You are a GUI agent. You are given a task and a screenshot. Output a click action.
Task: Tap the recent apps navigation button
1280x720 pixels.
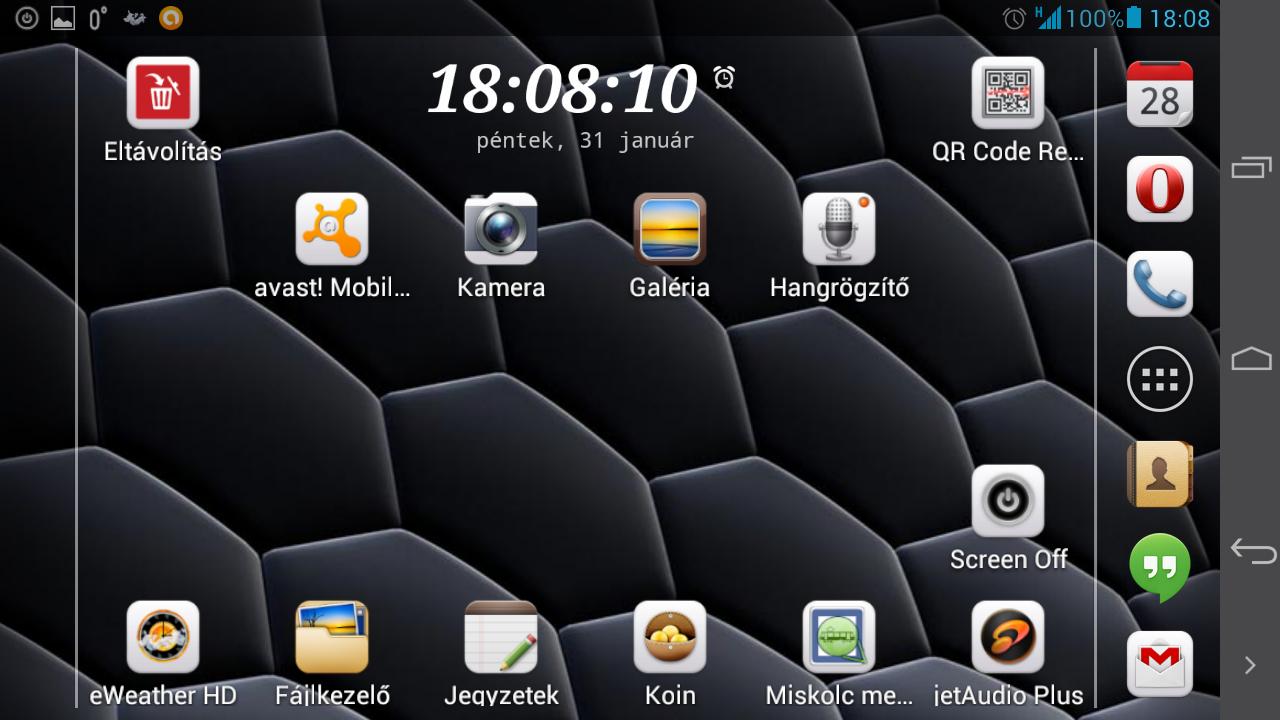click(1251, 167)
